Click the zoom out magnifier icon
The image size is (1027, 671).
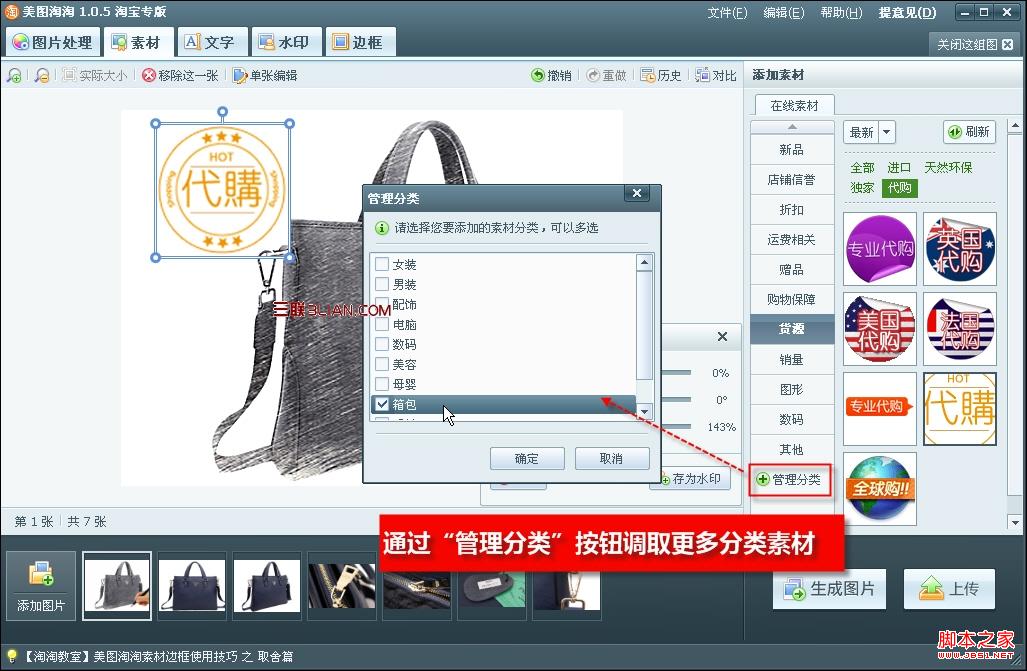point(43,75)
